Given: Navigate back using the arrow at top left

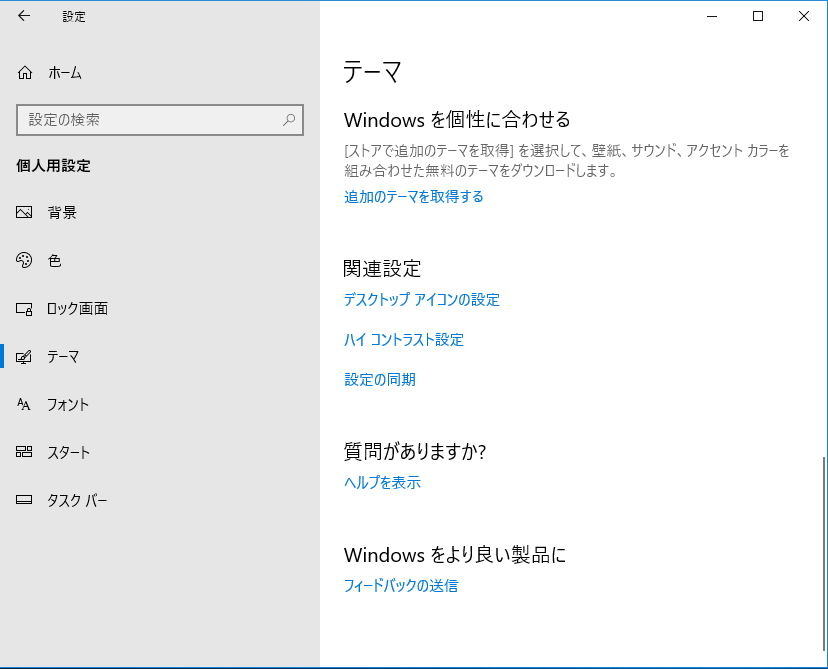Looking at the screenshot, I should click(x=22, y=16).
